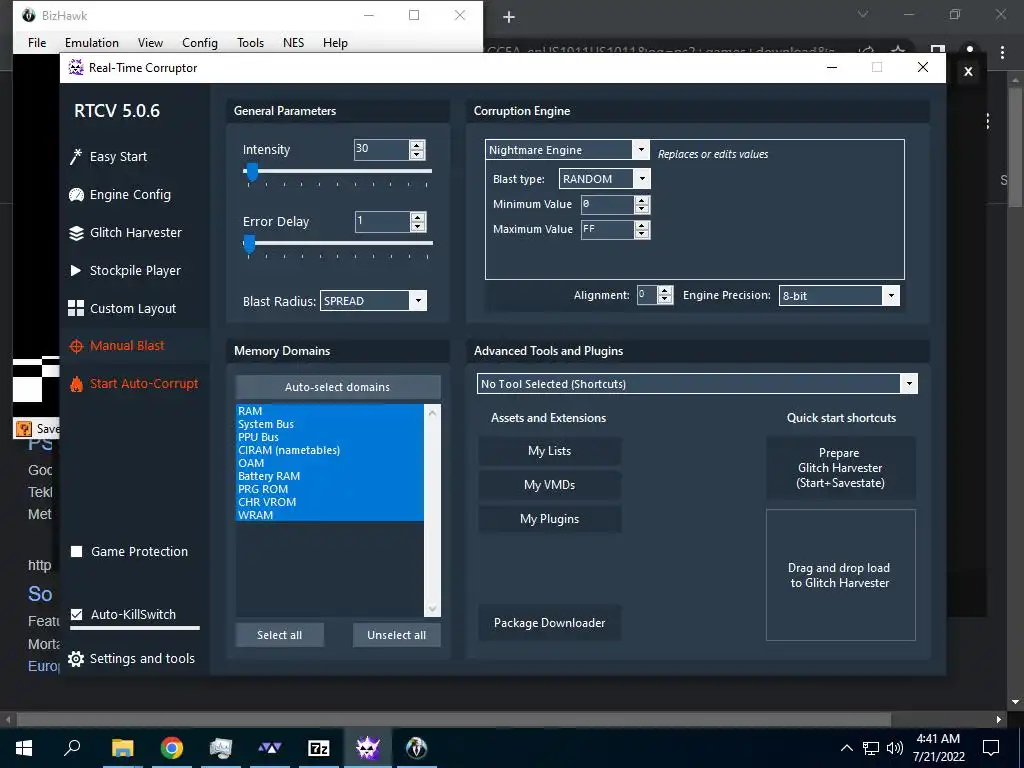
Task: Click Memory Domains list scrollbar
Action: pos(432,510)
